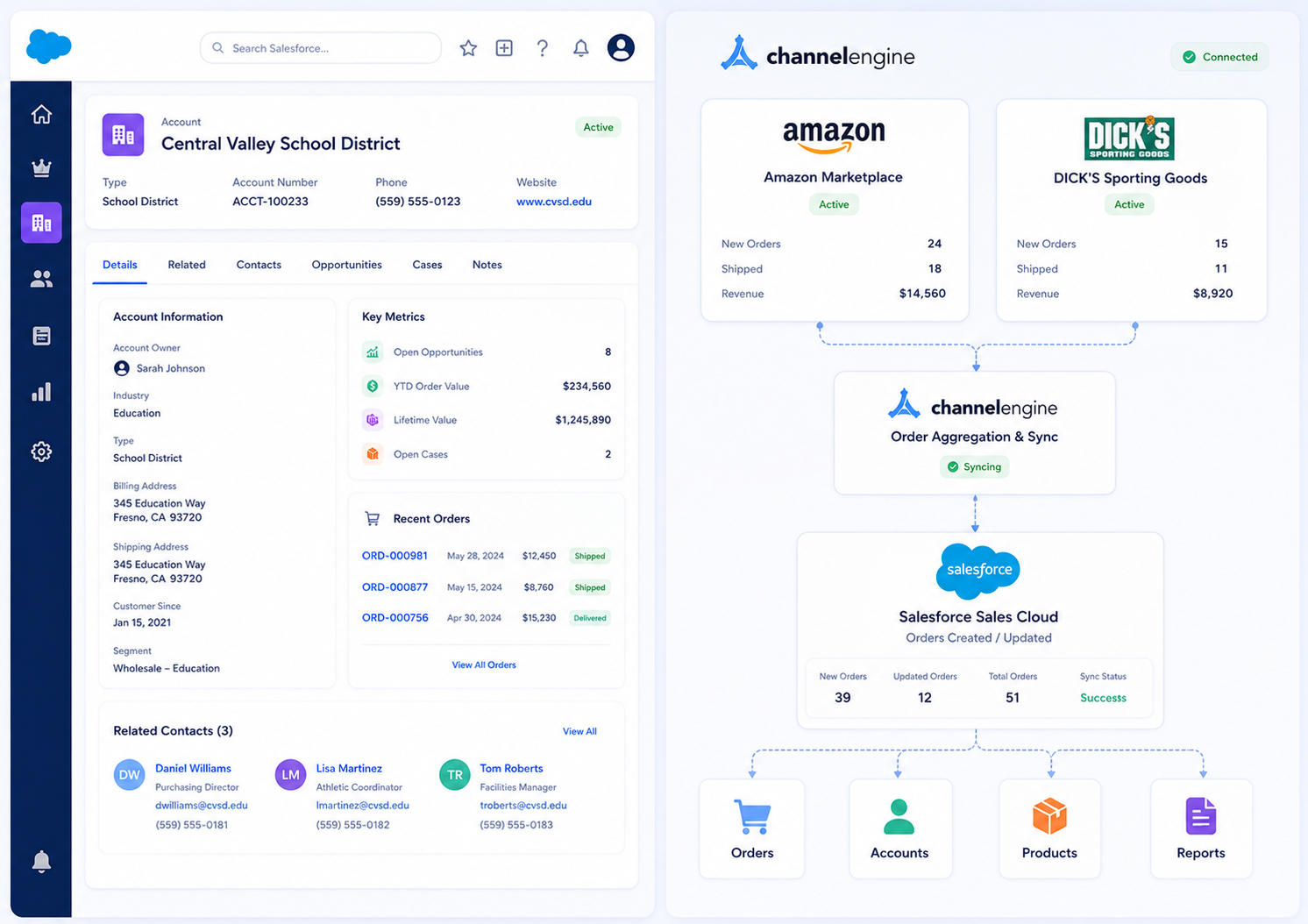Switch to the Related tab
Screen dimensions: 1308x924
[187, 265]
